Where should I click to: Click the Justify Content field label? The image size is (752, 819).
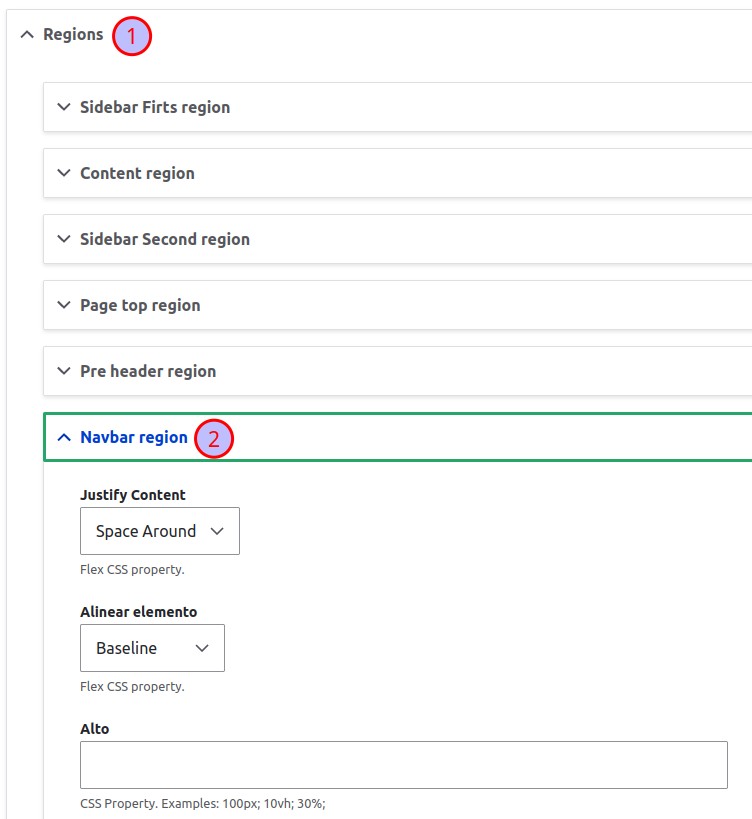tap(133, 494)
